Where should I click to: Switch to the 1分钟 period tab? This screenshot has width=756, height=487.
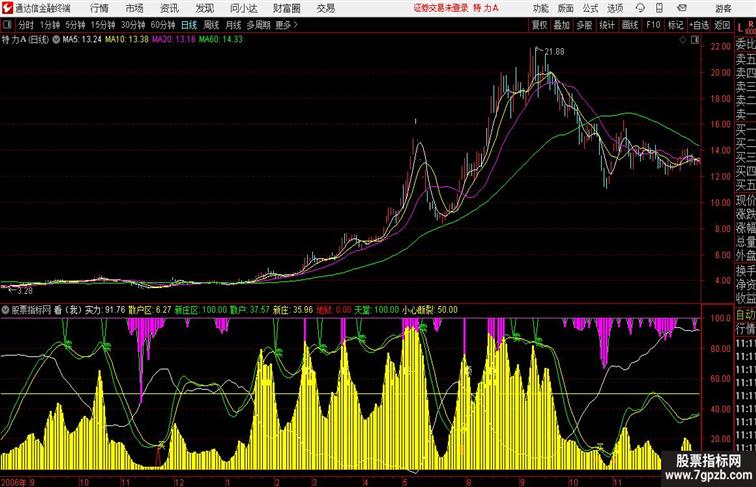pos(49,25)
